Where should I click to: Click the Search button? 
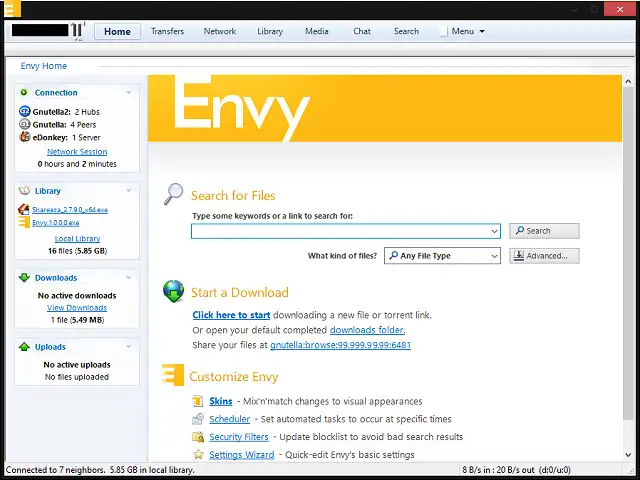tap(544, 231)
